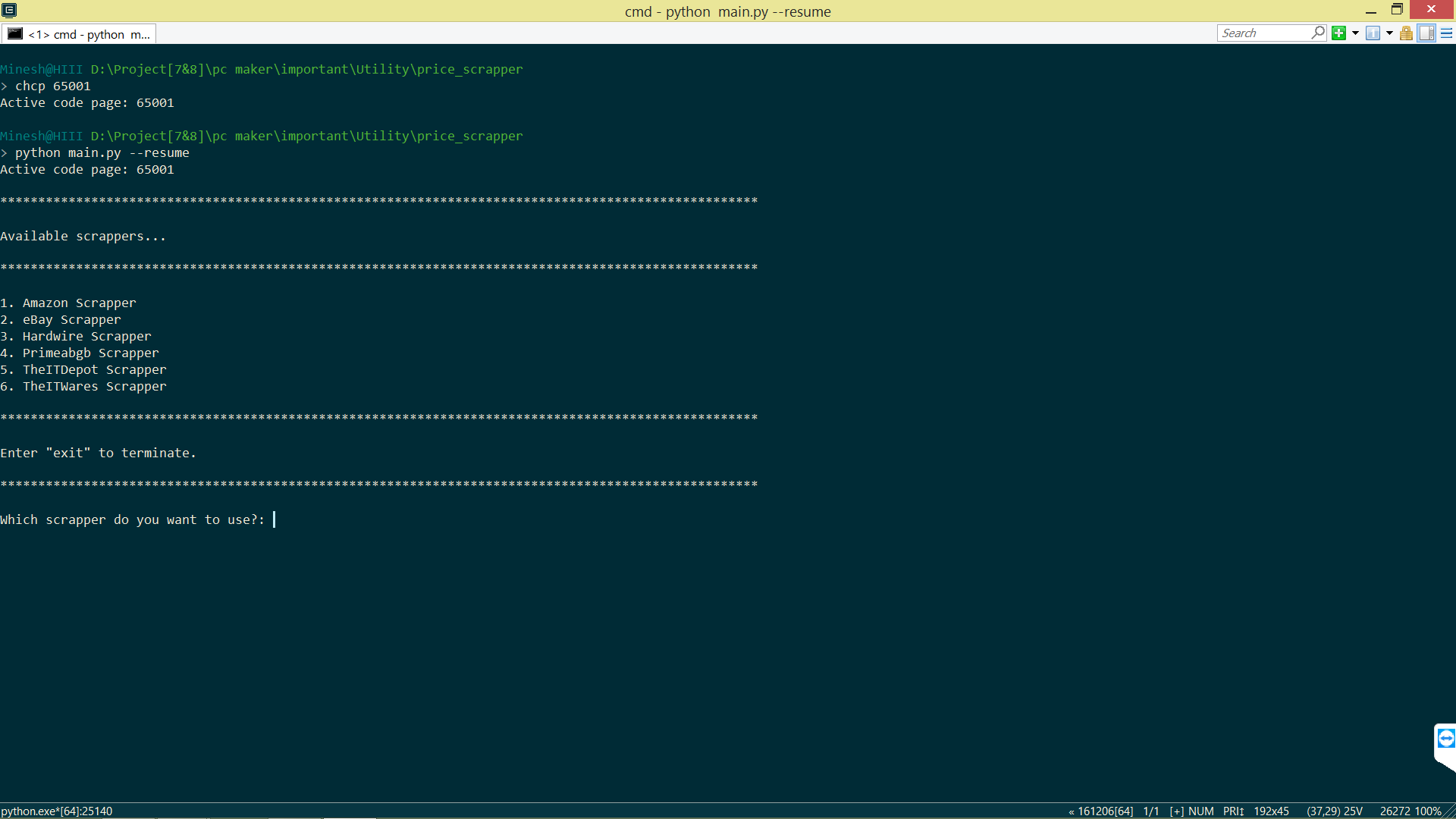Click the '192x45' console size status
Viewport: 1456px width, 819px height.
coord(1271,811)
